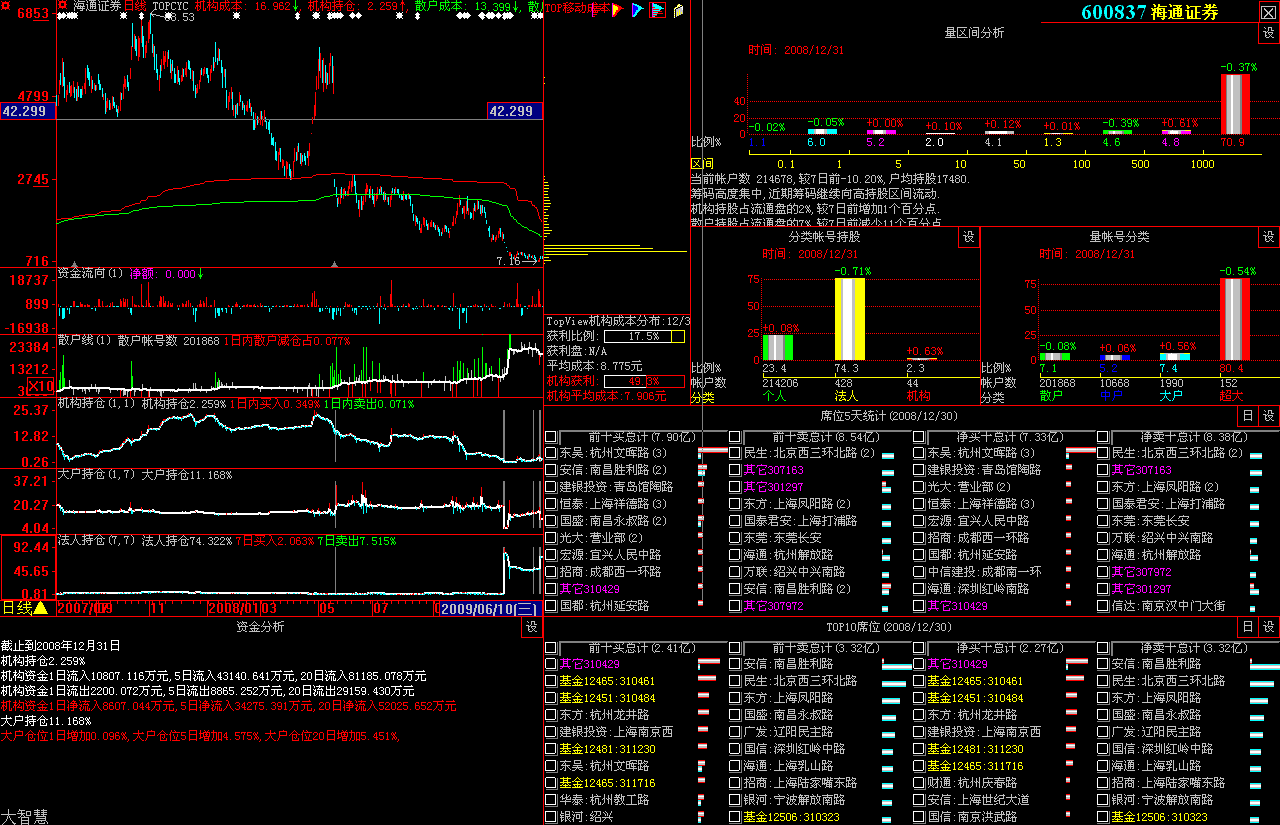Click the 600837 海通证券 stock title

tap(1149, 12)
